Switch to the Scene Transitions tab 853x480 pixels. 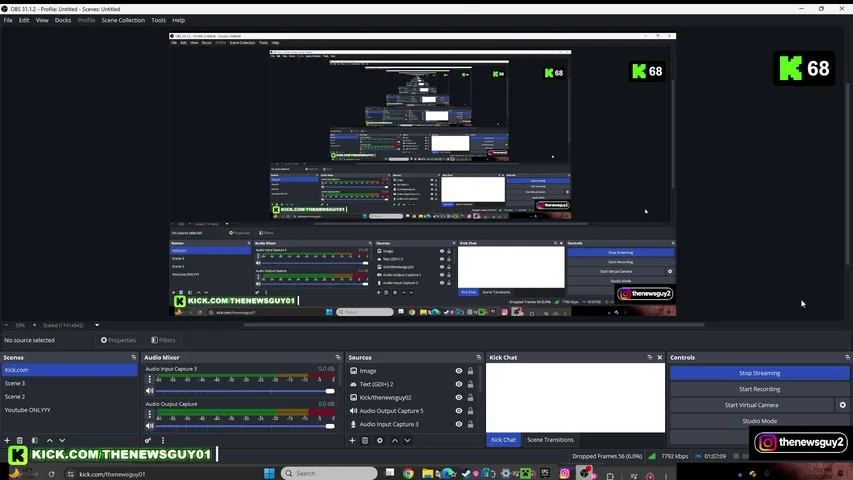tap(550, 440)
